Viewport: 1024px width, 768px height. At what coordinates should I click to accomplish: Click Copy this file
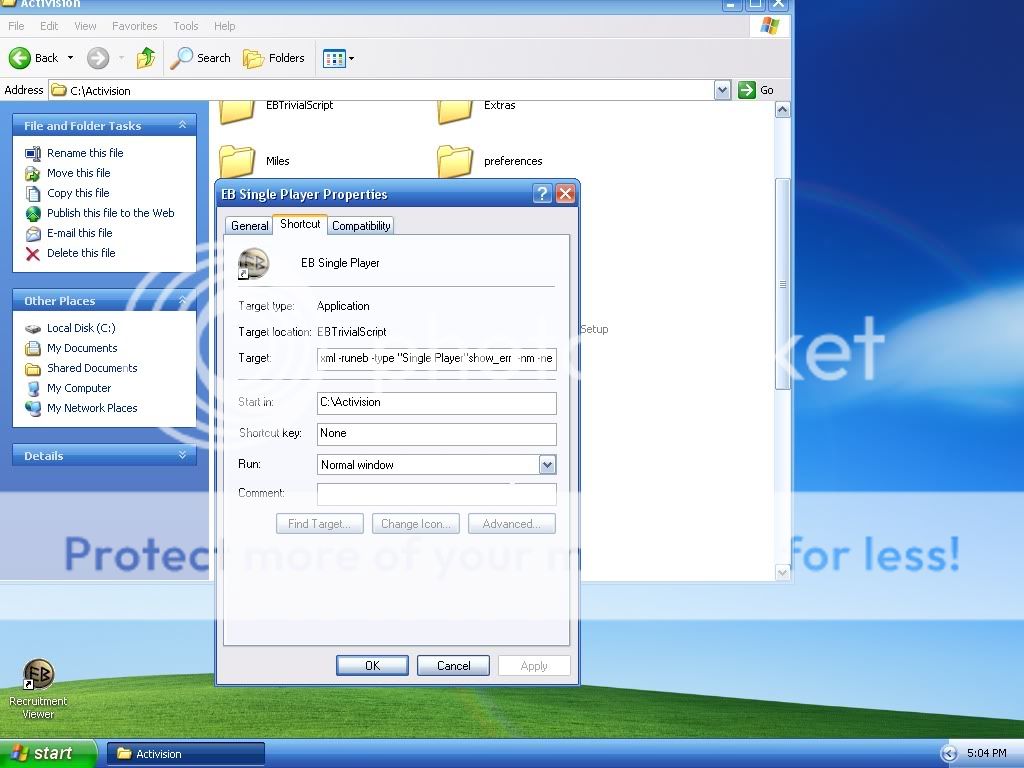[78, 193]
